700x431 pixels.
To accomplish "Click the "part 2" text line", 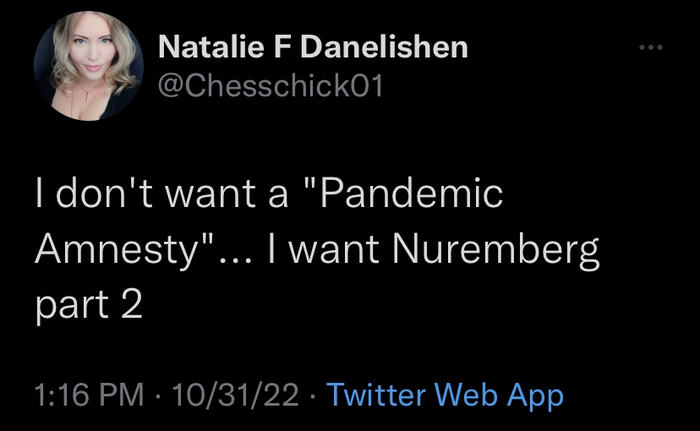I will [x=89, y=306].
